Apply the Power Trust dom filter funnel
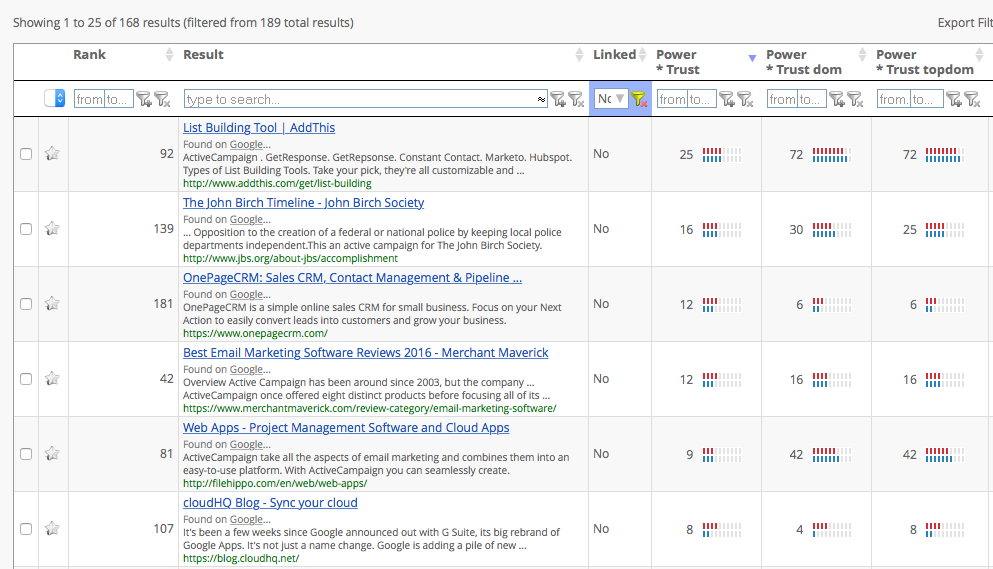993x569 pixels. (x=837, y=99)
